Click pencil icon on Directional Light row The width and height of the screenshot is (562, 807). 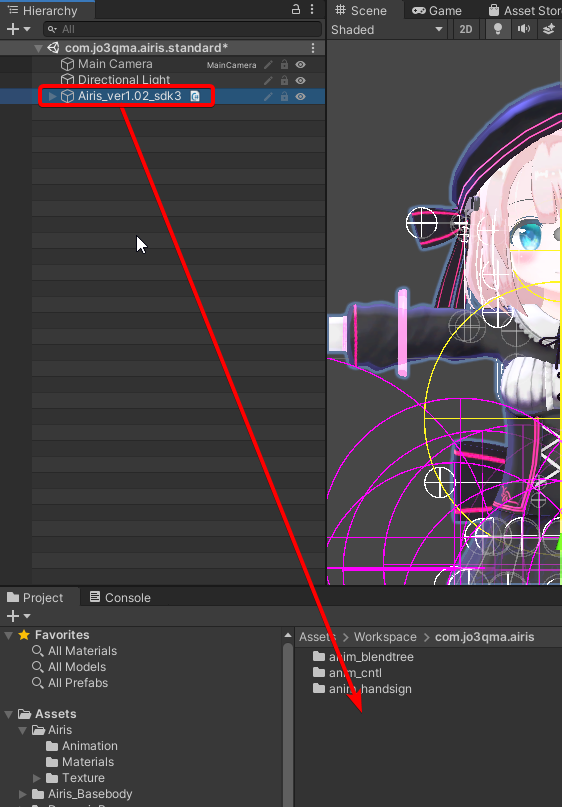(x=268, y=81)
